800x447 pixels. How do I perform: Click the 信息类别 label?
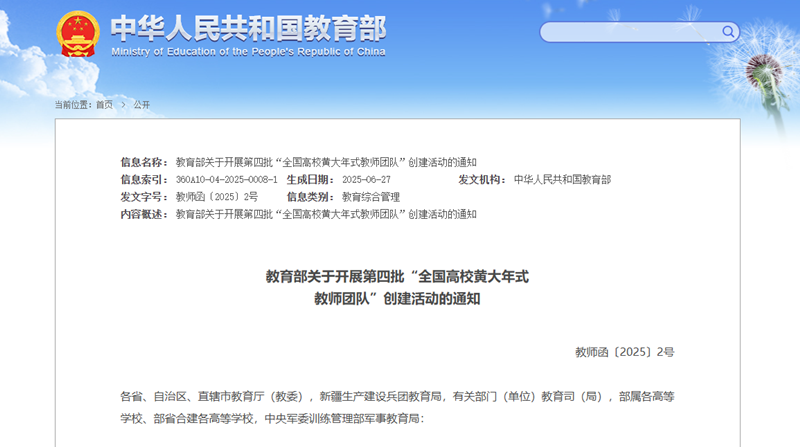point(310,197)
